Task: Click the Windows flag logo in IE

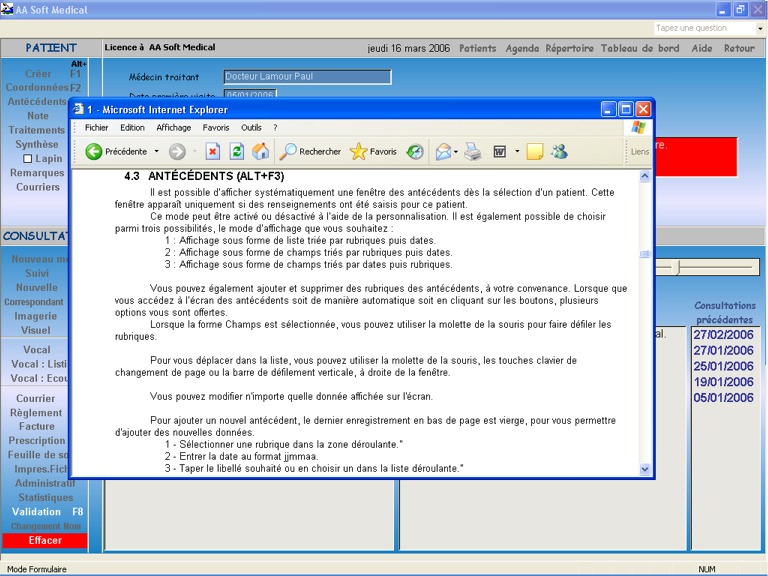Action: (638, 127)
